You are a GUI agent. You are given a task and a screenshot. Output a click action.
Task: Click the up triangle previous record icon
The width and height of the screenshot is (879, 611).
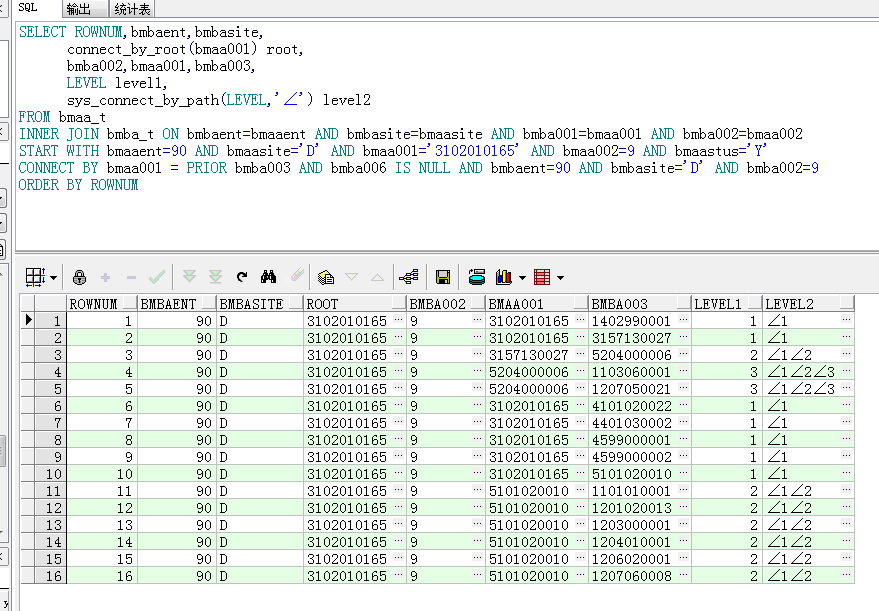[x=377, y=277]
